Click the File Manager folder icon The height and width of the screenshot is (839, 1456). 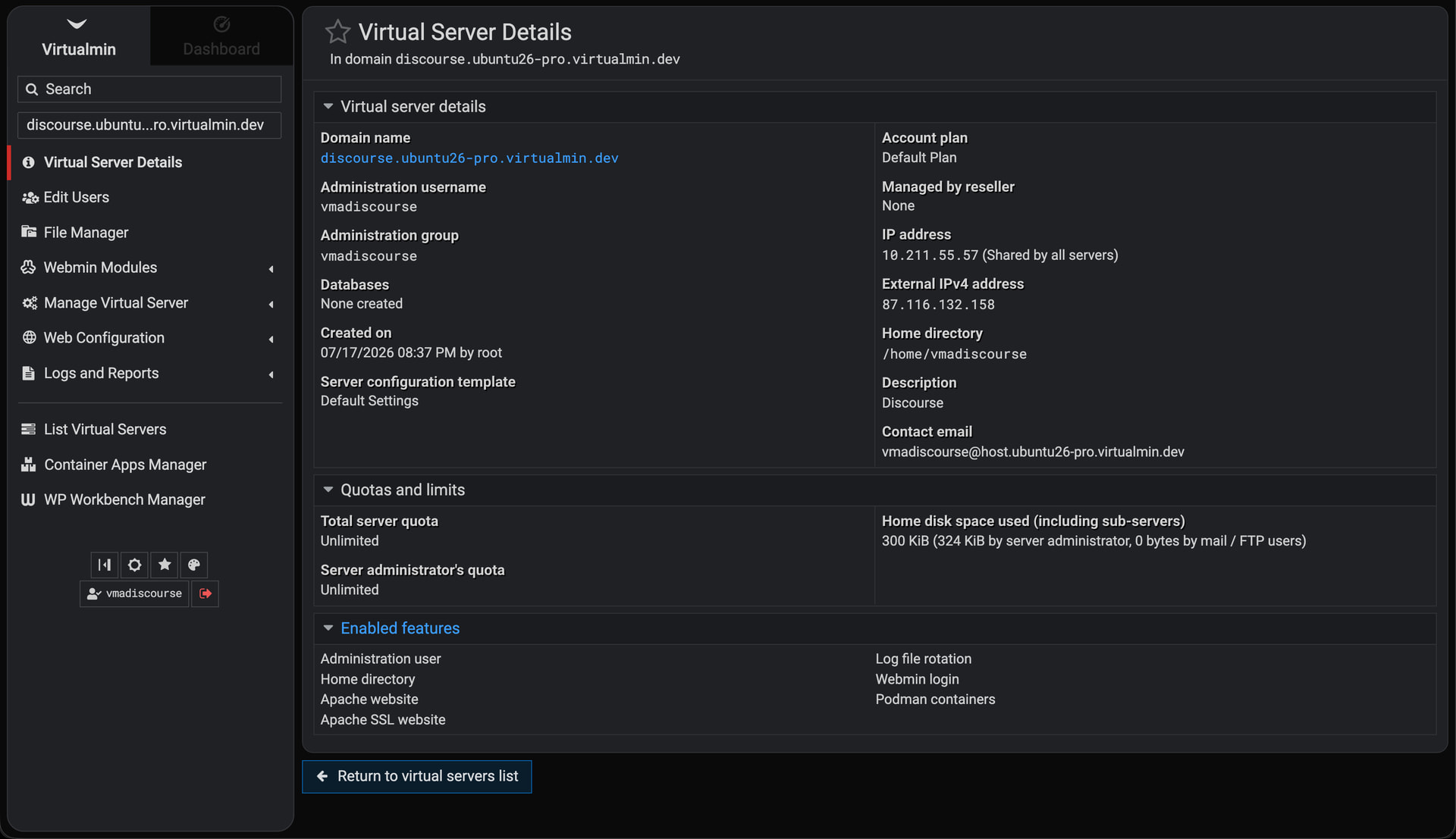click(29, 232)
